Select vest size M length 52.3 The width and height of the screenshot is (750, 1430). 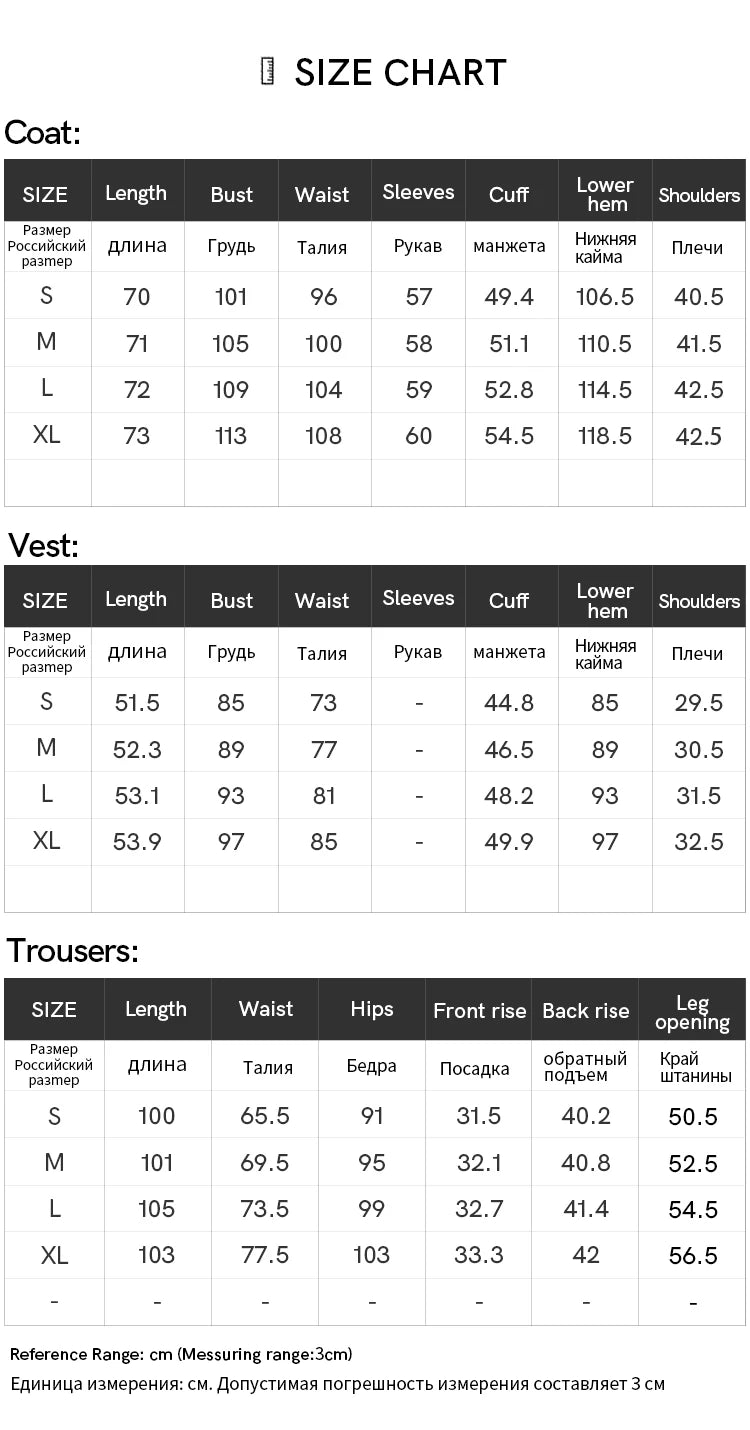(137, 750)
